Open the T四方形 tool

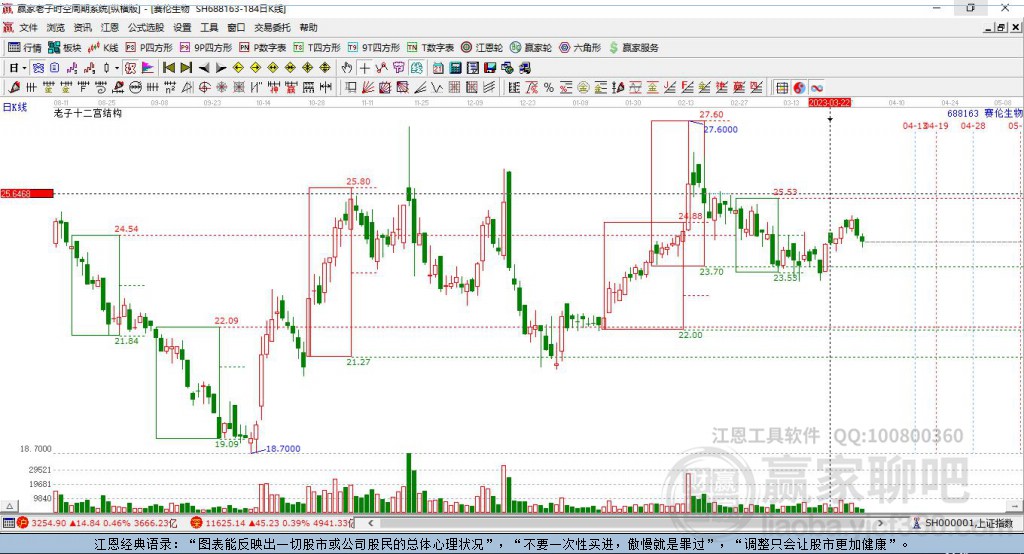[317, 48]
